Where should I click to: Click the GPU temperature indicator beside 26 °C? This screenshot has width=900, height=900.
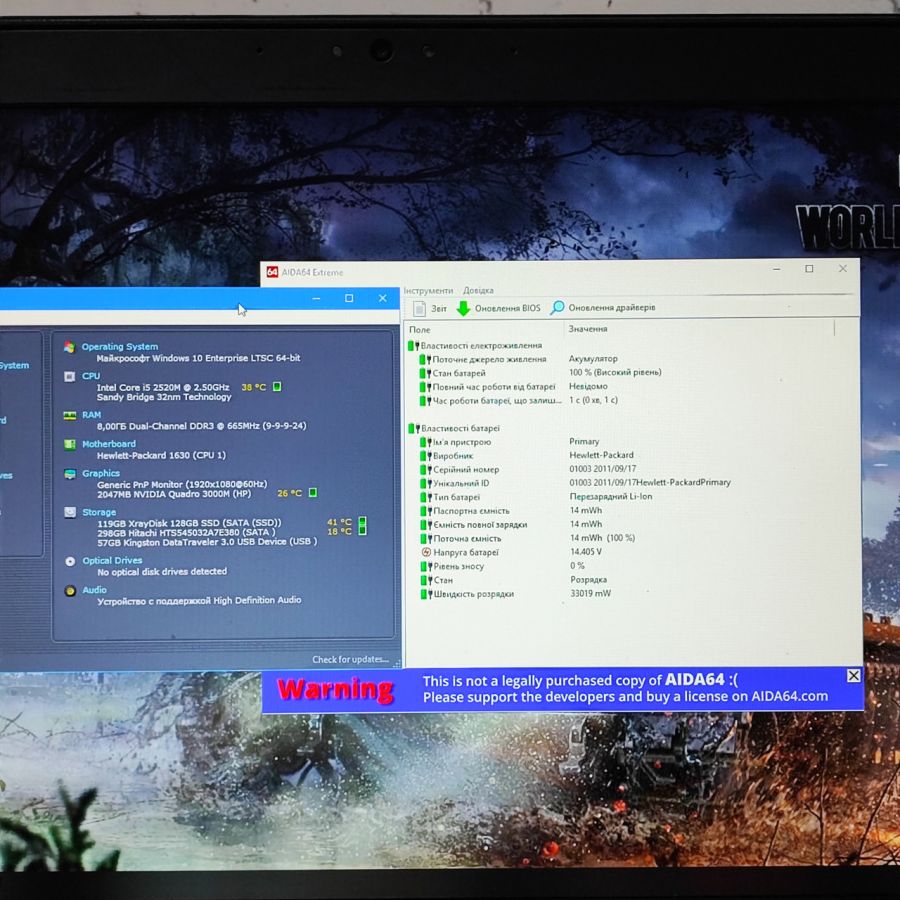point(312,492)
